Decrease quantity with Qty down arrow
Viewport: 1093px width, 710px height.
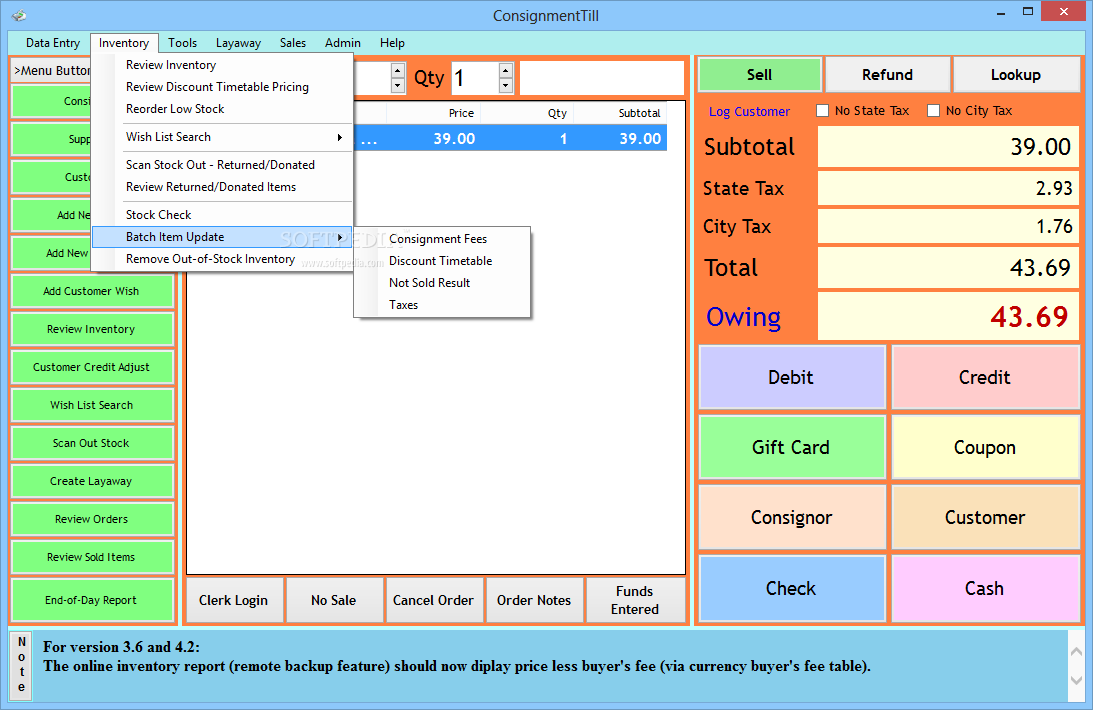[x=506, y=86]
